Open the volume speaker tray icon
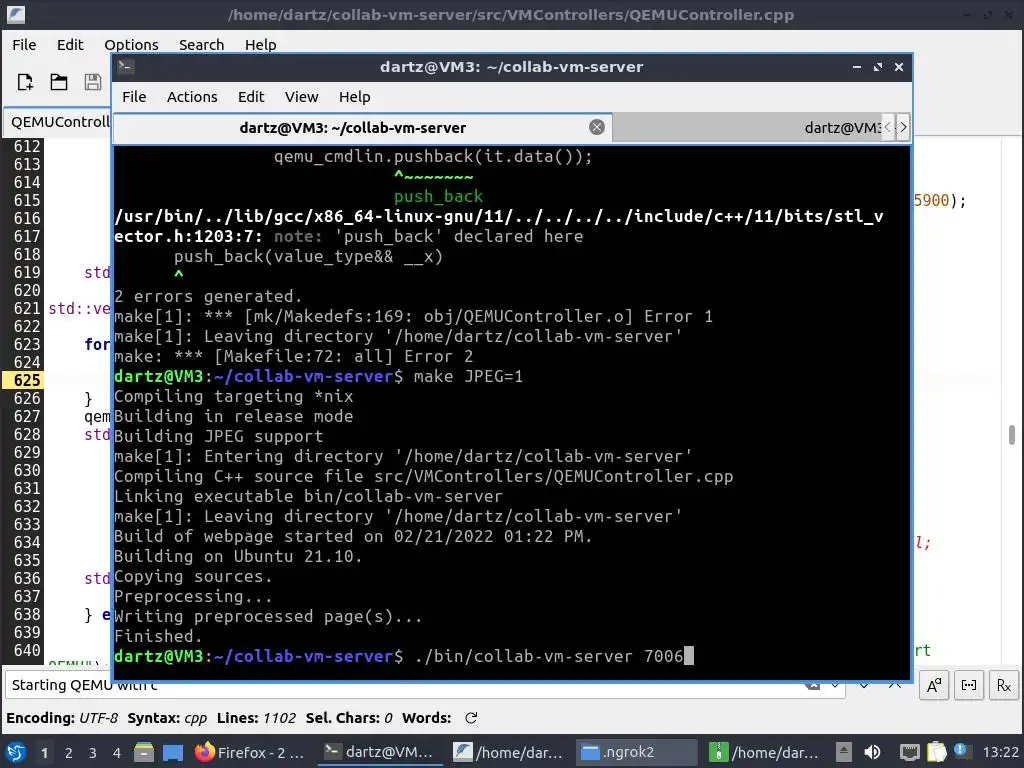1024x768 pixels. coord(872,753)
